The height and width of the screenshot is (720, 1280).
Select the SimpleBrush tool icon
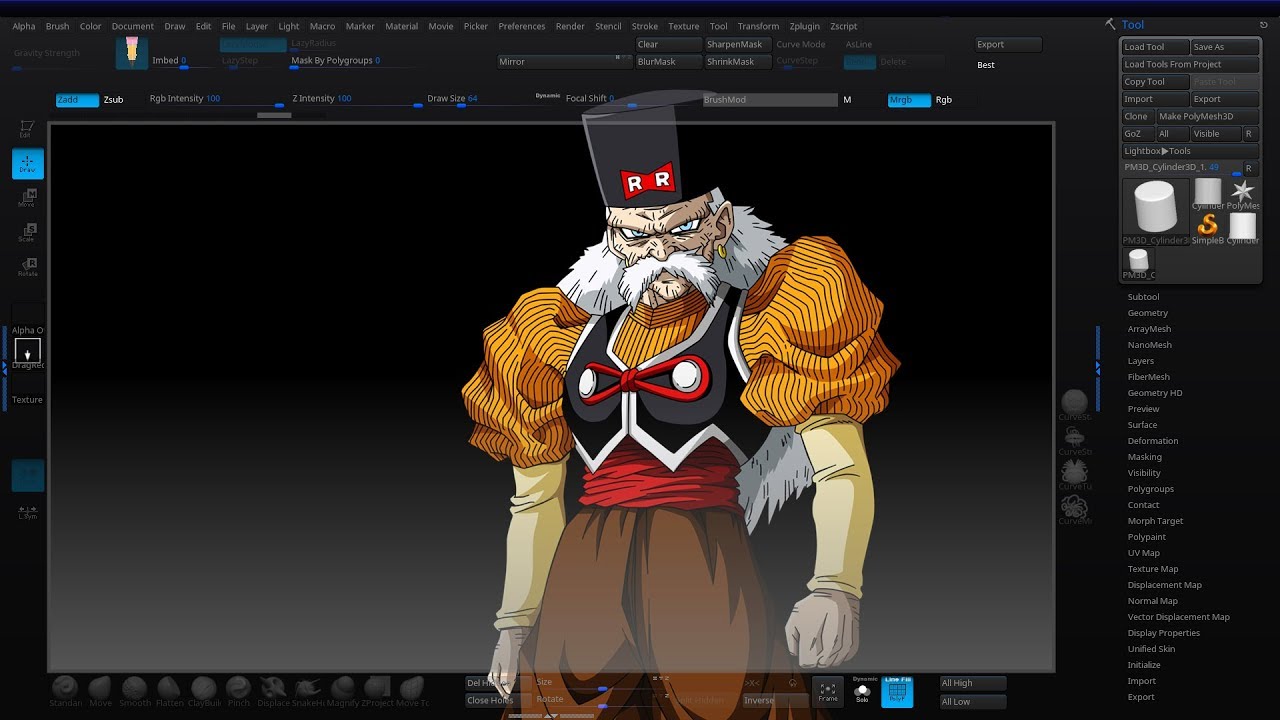[x=1208, y=226]
